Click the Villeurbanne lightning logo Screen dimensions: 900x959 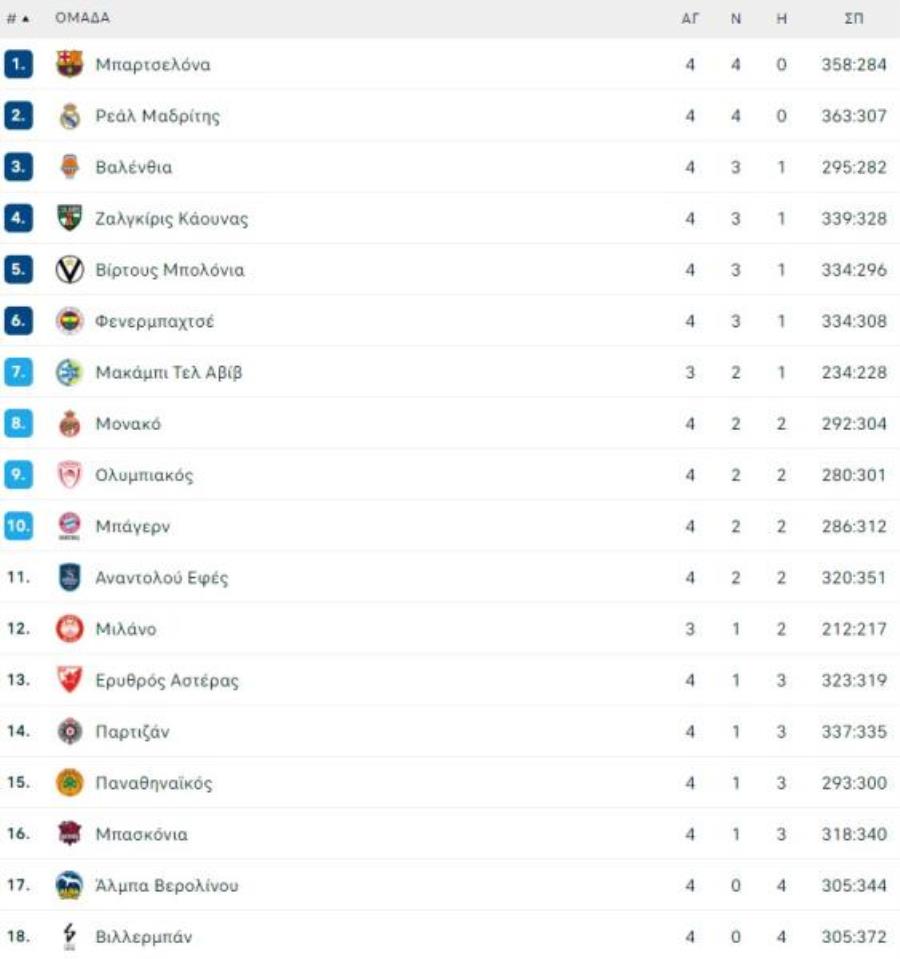tap(69, 937)
